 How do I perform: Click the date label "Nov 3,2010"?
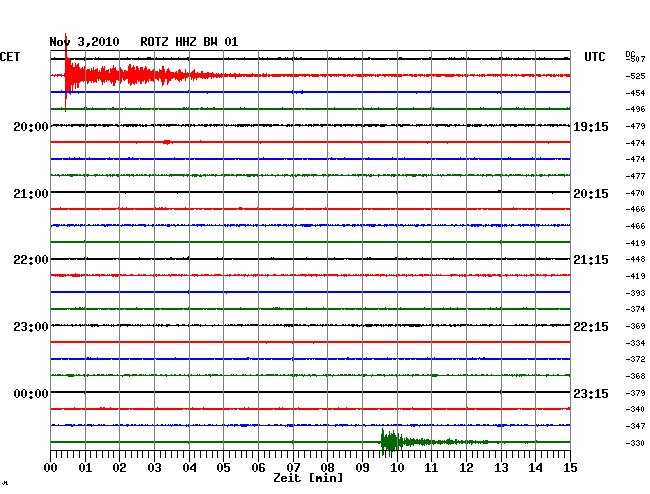(x=84, y=42)
